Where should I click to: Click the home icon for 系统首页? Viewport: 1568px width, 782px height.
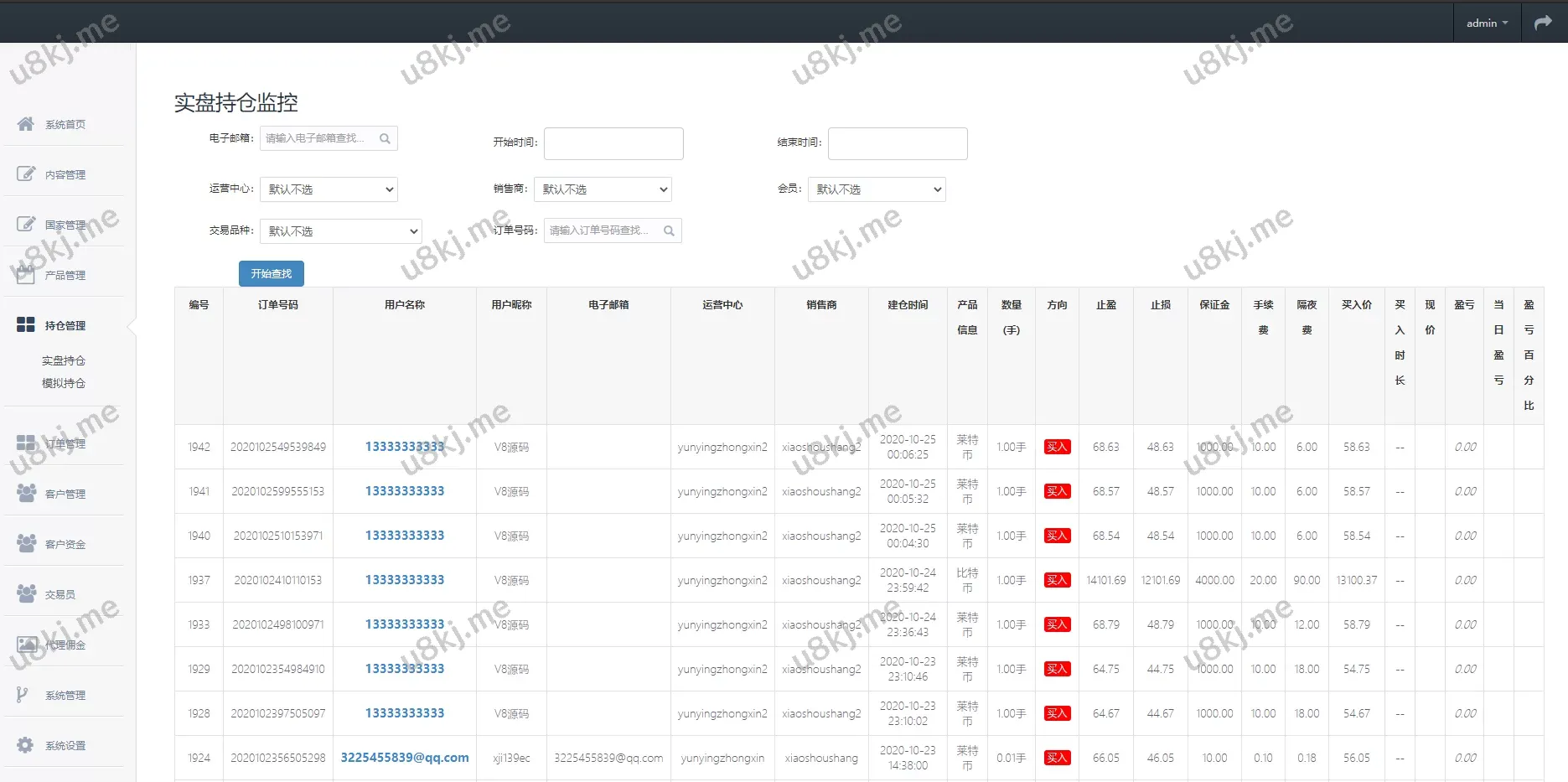click(26, 124)
